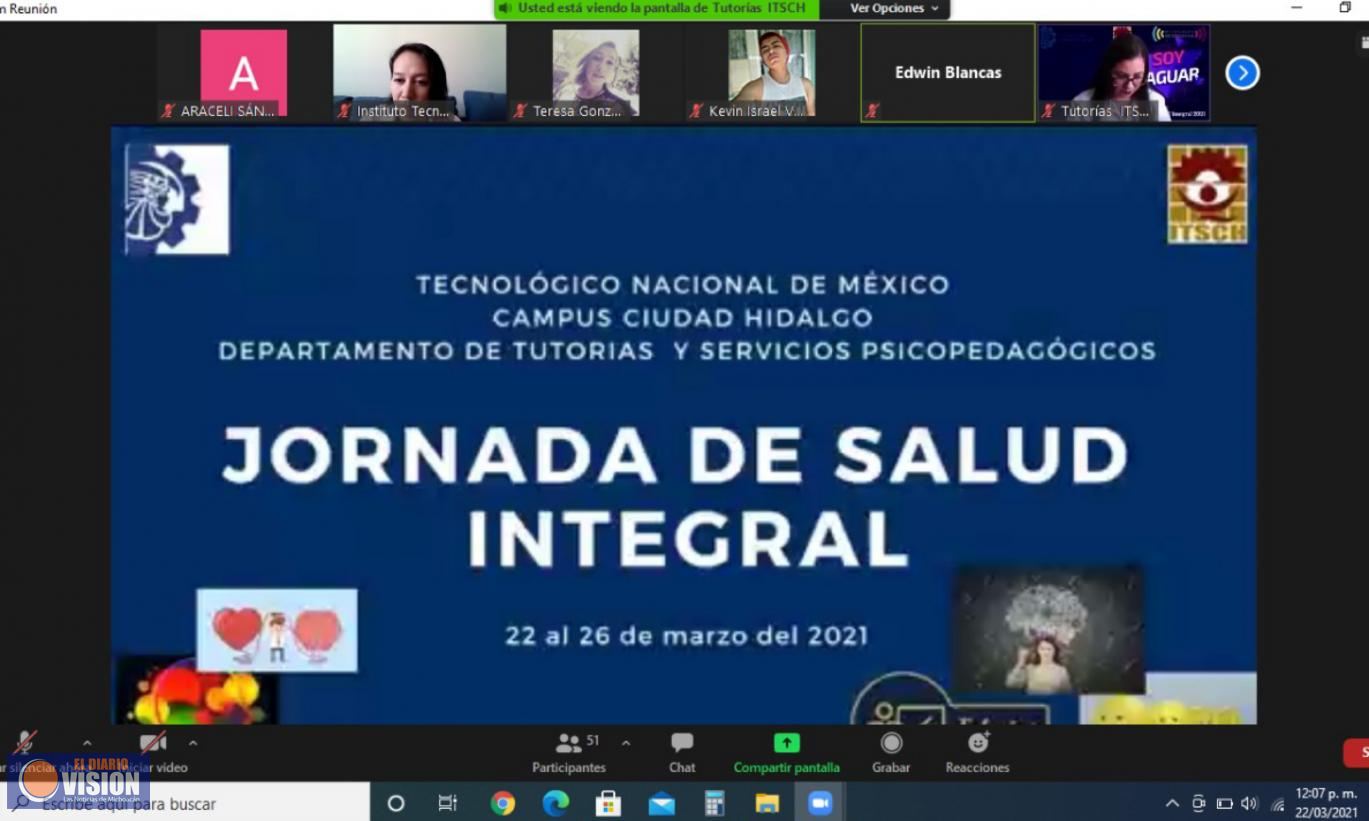Image resolution: width=1369 pixels, height=821 pixels.
Task: Click the participant count 51
Action: point(593,740)
